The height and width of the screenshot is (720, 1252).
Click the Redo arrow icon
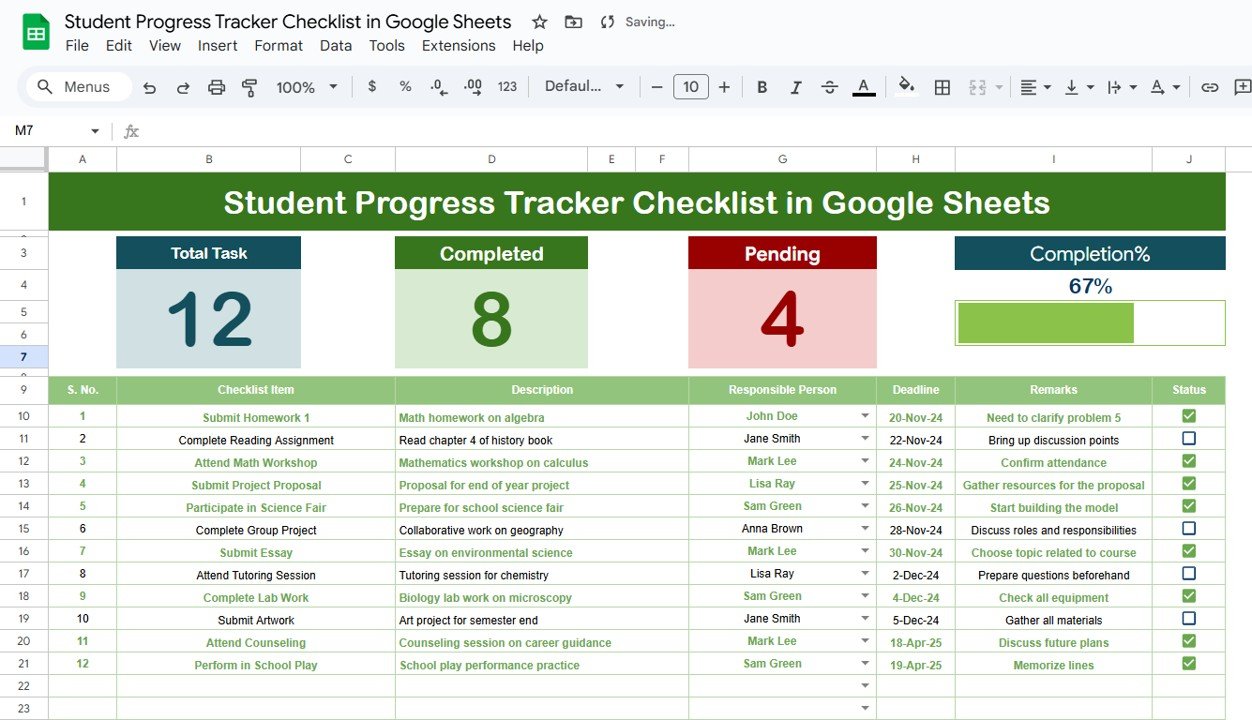click(x=183, y=88)
